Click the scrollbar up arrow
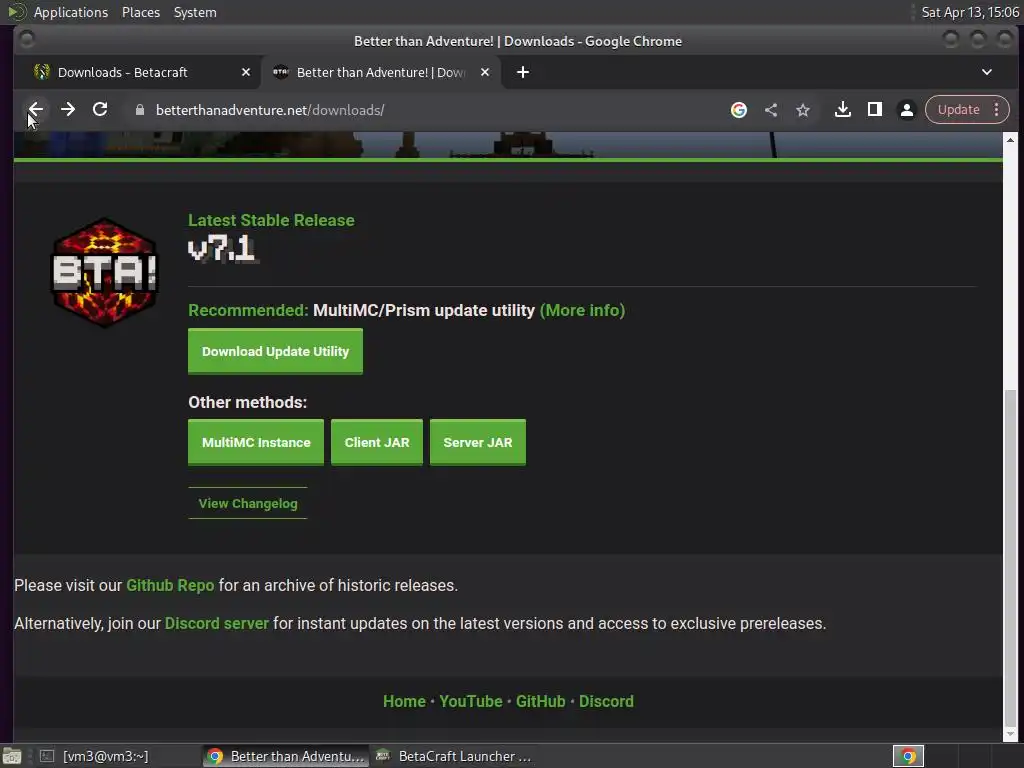This screenshot has width=1024, height=768. point(1010,140)
